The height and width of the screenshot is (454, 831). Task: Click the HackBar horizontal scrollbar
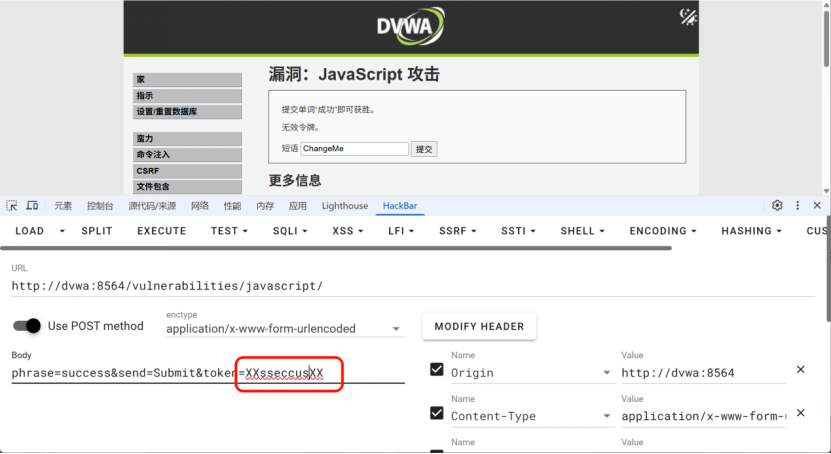[336, 248]
